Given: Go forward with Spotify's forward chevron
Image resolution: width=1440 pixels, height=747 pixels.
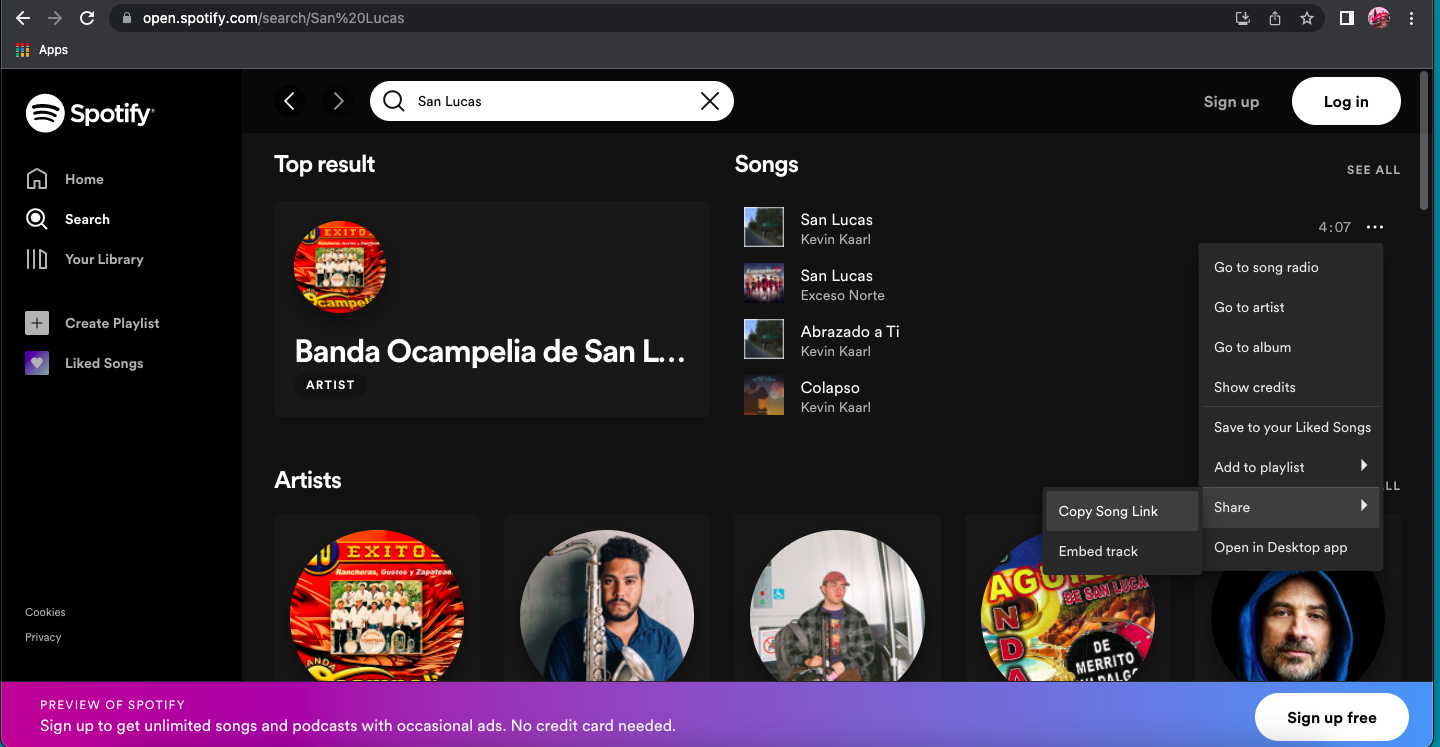Looking at the screenshot, I should 338,101.
